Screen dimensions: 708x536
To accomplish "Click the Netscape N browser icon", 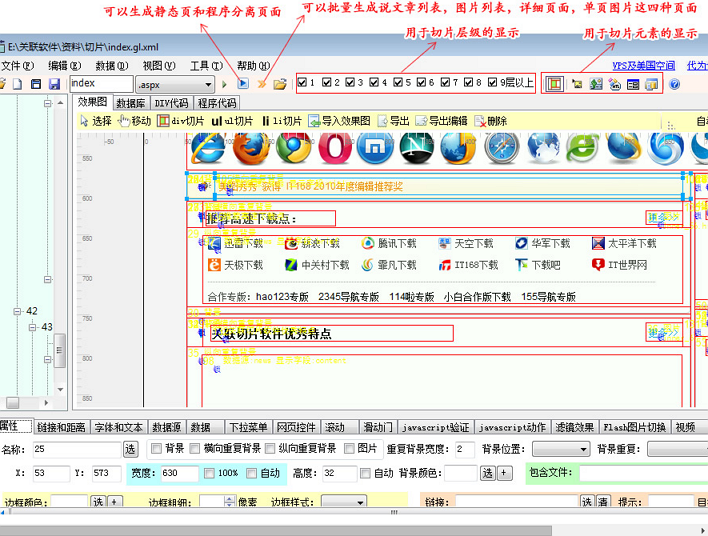I will click(x=416, y=147).
